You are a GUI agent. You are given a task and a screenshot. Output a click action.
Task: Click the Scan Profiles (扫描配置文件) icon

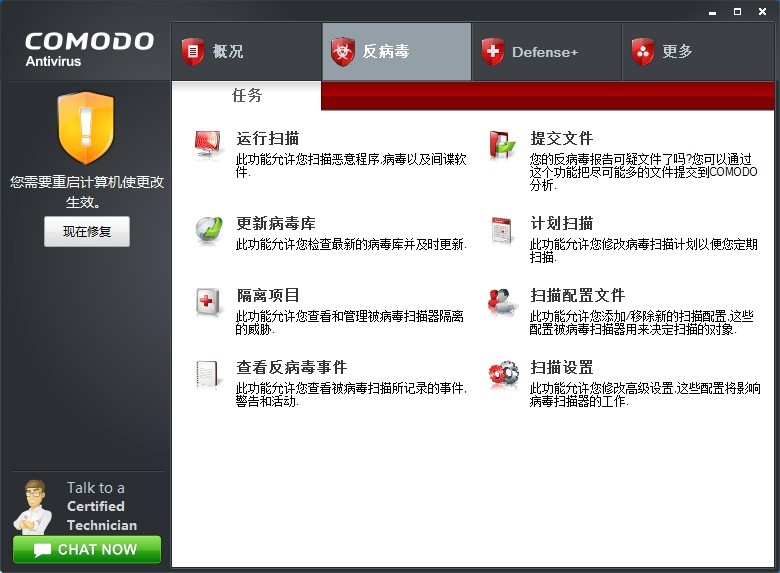click(502, 301)
